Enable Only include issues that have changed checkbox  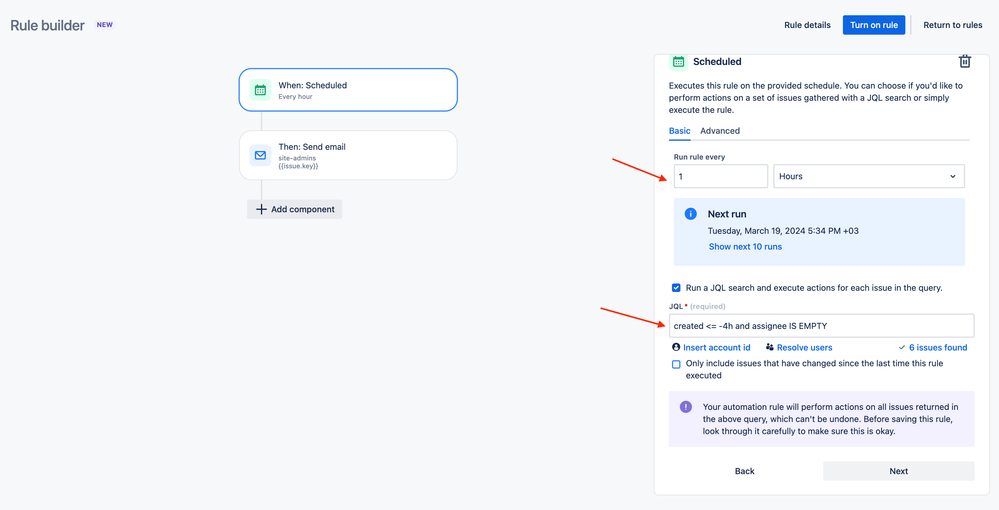(x=676, y=364)
